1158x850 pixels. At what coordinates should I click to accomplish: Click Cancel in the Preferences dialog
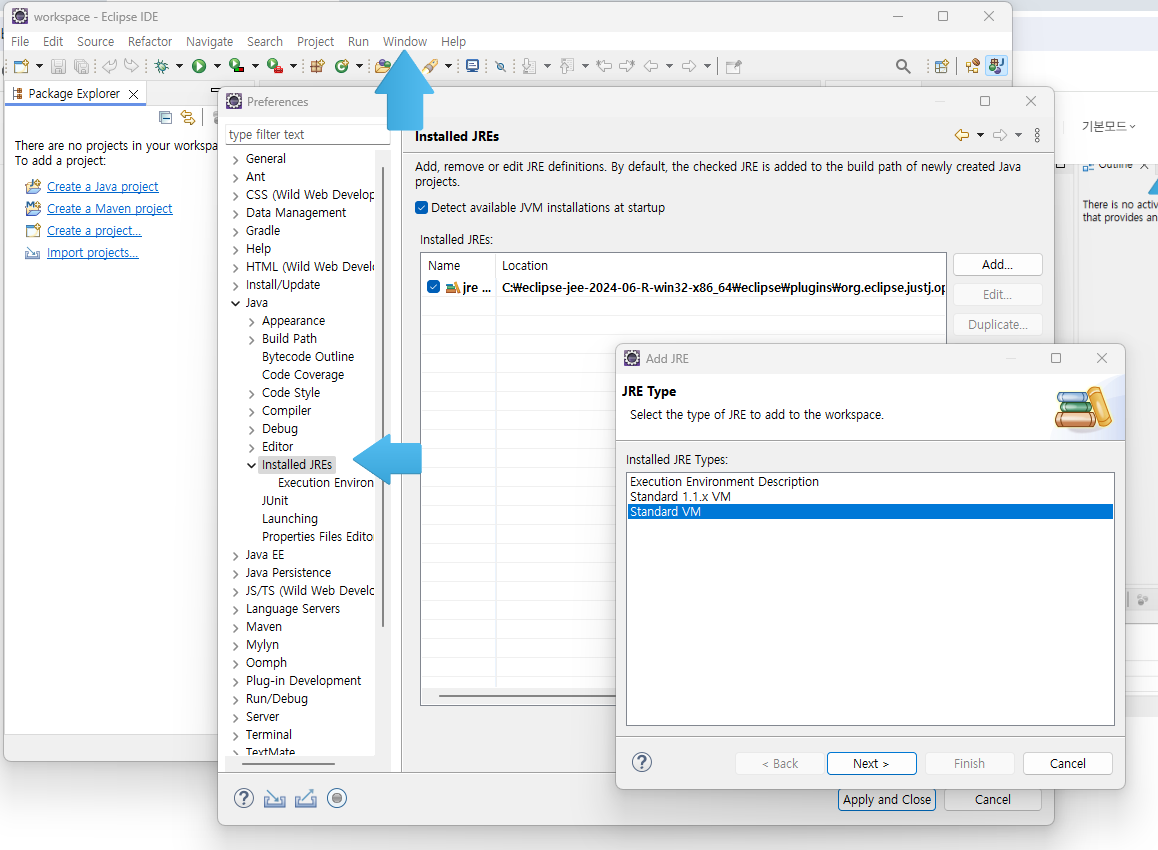point(992,800)
